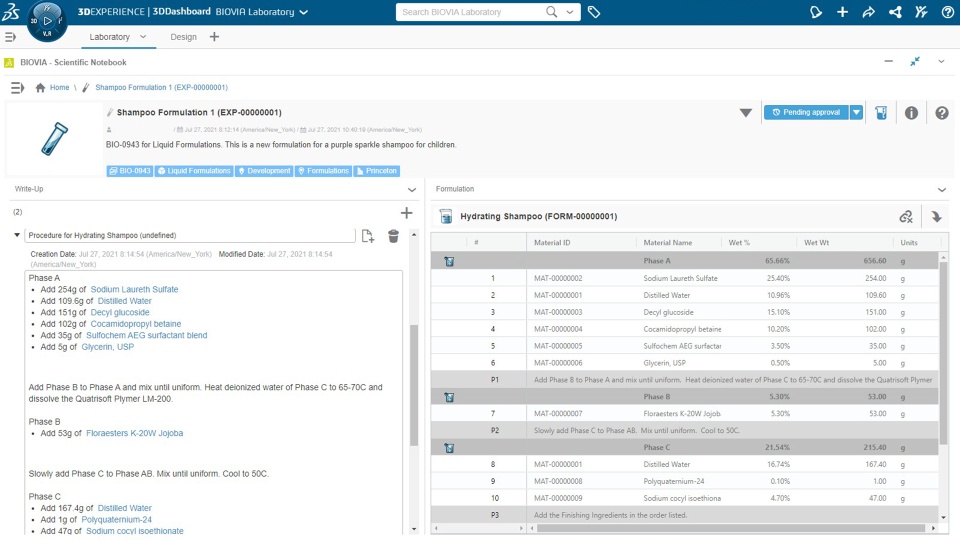960x540 pixels.
Task: Switch to the Design tab
Action: pos(183,37)
